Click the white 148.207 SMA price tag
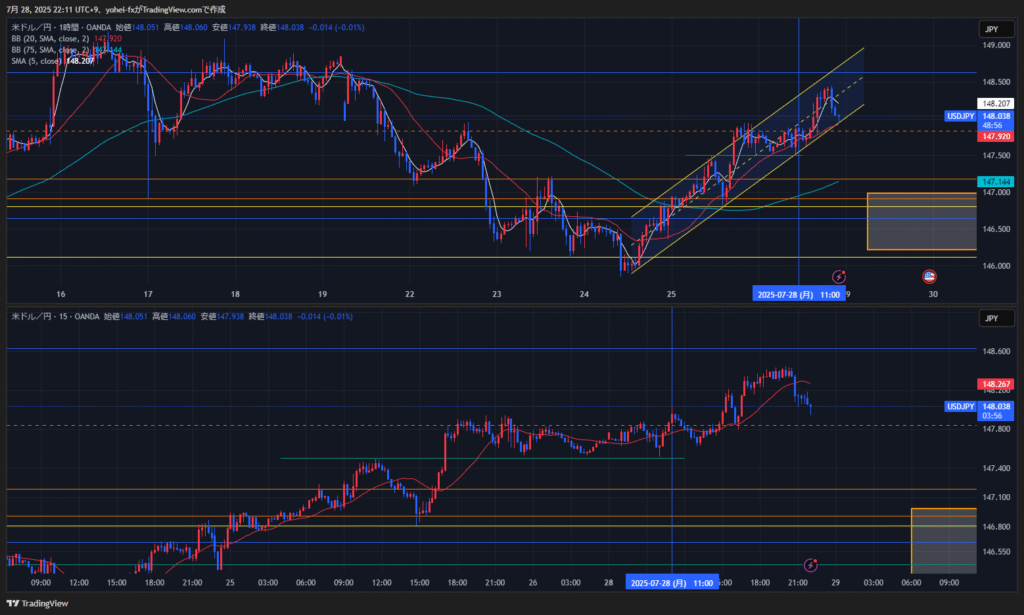The height and width of the screenshot is (615, 1024). pyautogui.click(x=993, y=103)
